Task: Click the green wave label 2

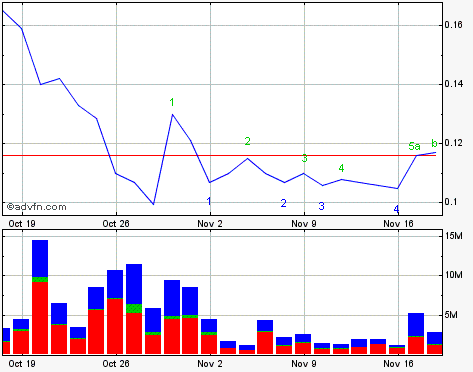Action: coord(247,141)
